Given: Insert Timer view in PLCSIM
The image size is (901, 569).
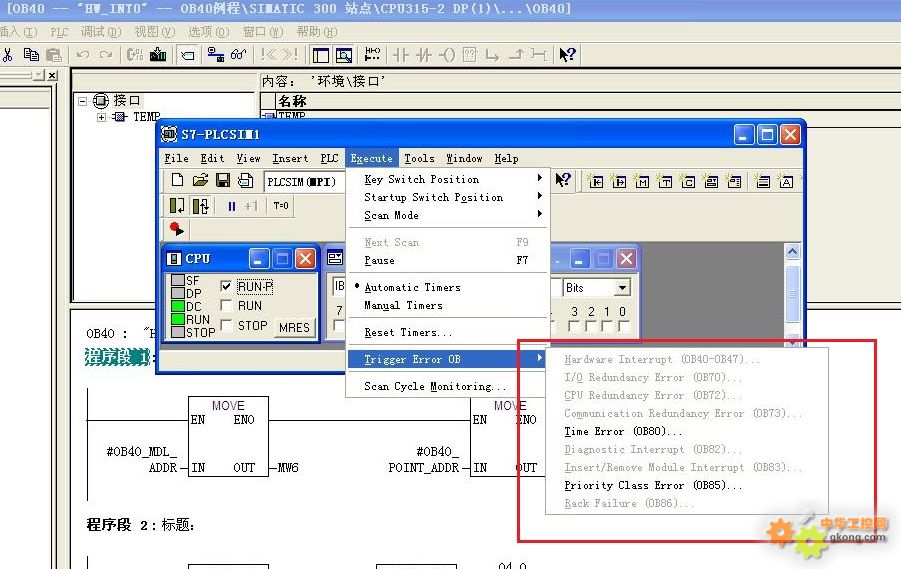Looking at the screenshot, I should point(665,182).
